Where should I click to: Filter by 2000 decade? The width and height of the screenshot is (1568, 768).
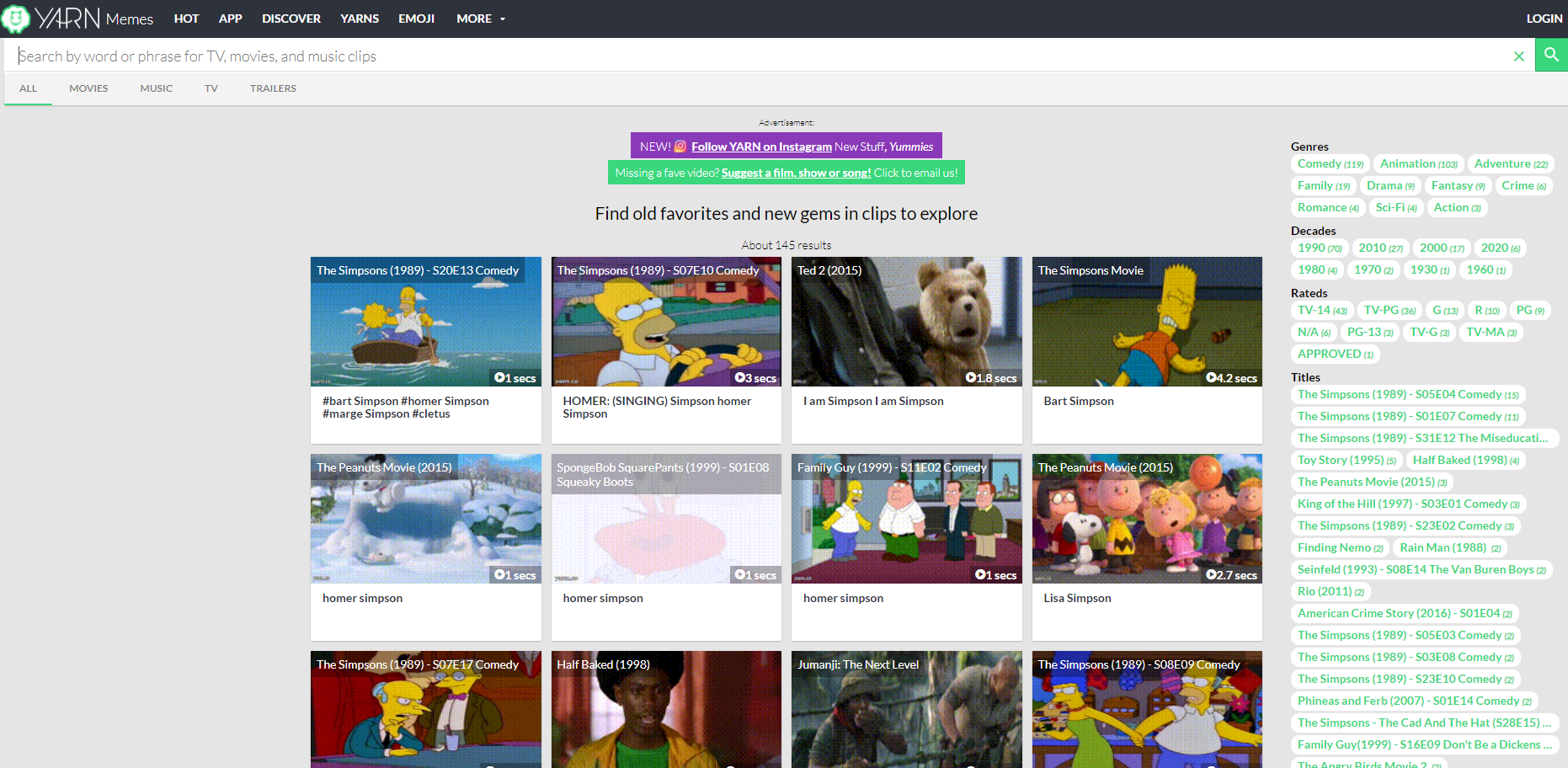click(x=1442, y=248)
